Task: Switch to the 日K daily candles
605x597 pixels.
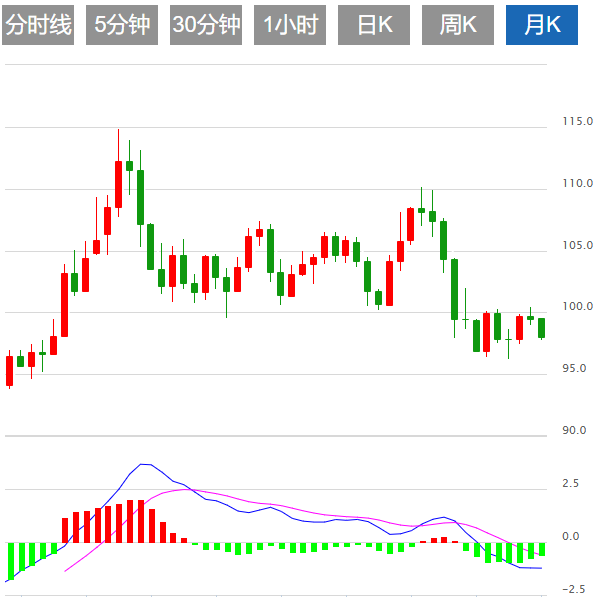Action: pos(374,25)
